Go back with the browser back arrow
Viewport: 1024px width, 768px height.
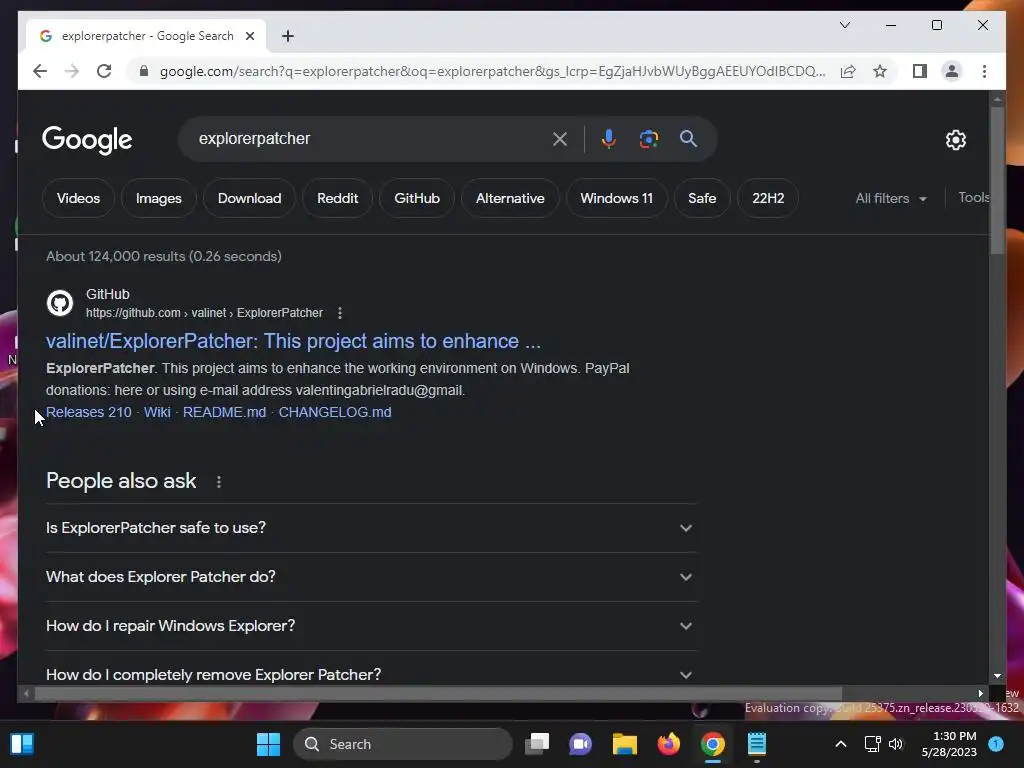click(x=40, y=71)
